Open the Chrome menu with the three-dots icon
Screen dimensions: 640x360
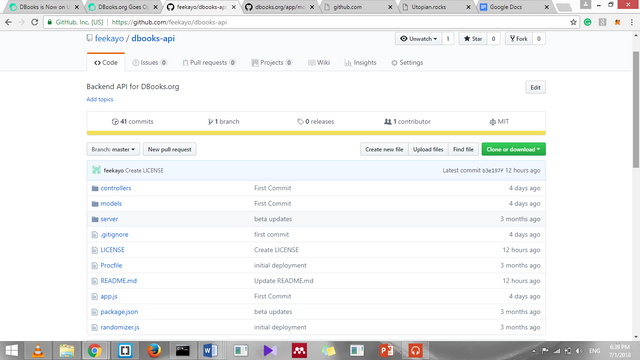pyautogui.click(x=631, y=22)
